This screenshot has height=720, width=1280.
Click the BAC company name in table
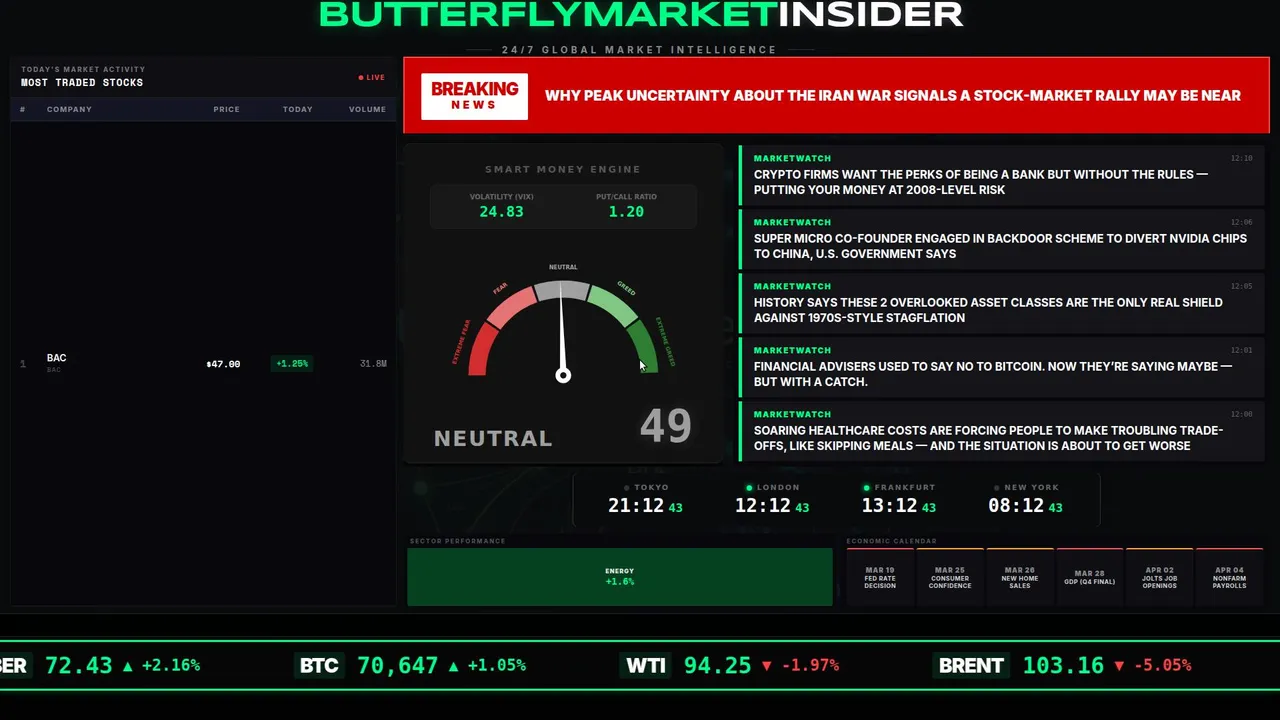[56, 358]
